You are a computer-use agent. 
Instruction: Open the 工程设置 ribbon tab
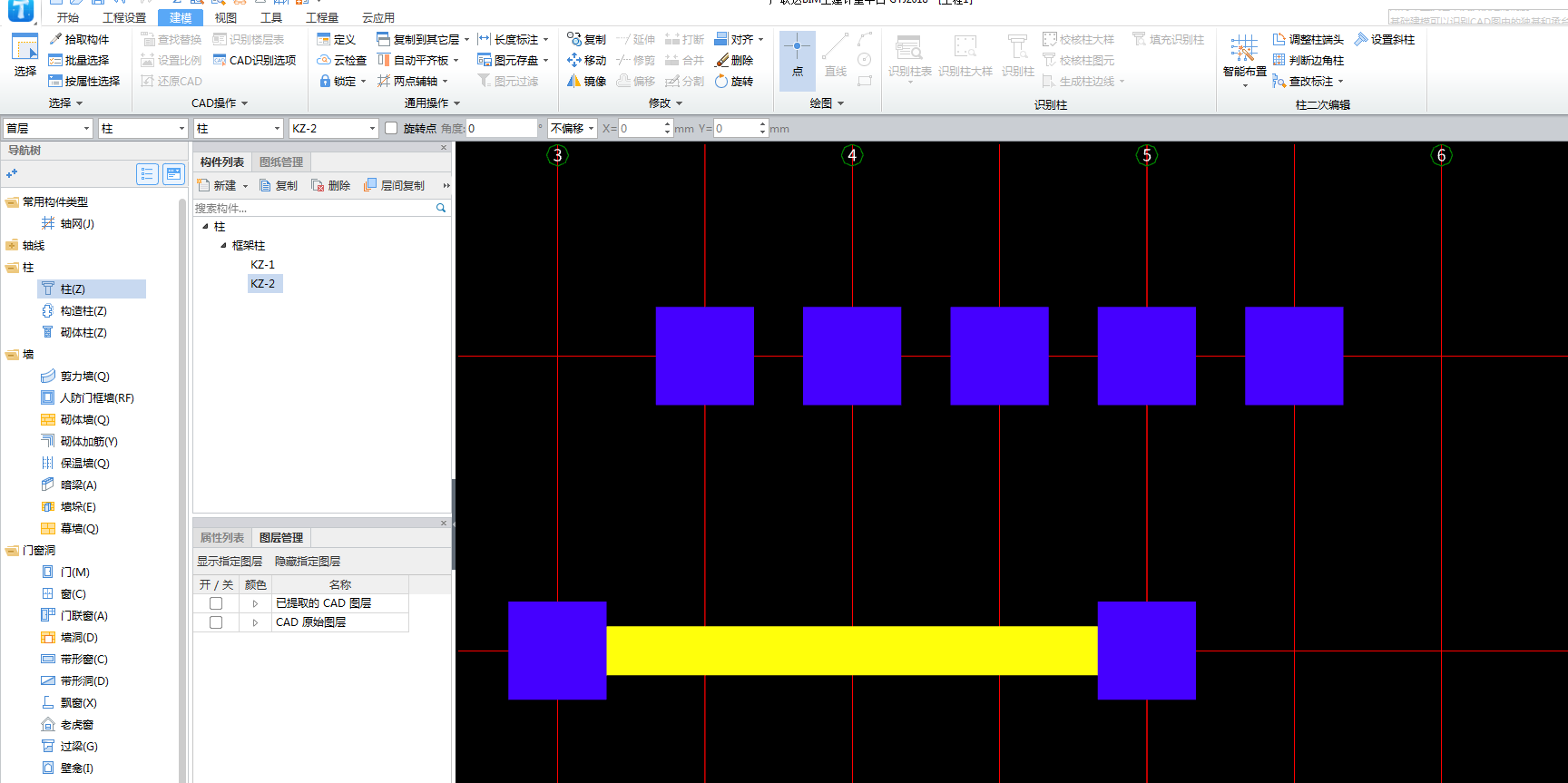(x=124, y=17)
